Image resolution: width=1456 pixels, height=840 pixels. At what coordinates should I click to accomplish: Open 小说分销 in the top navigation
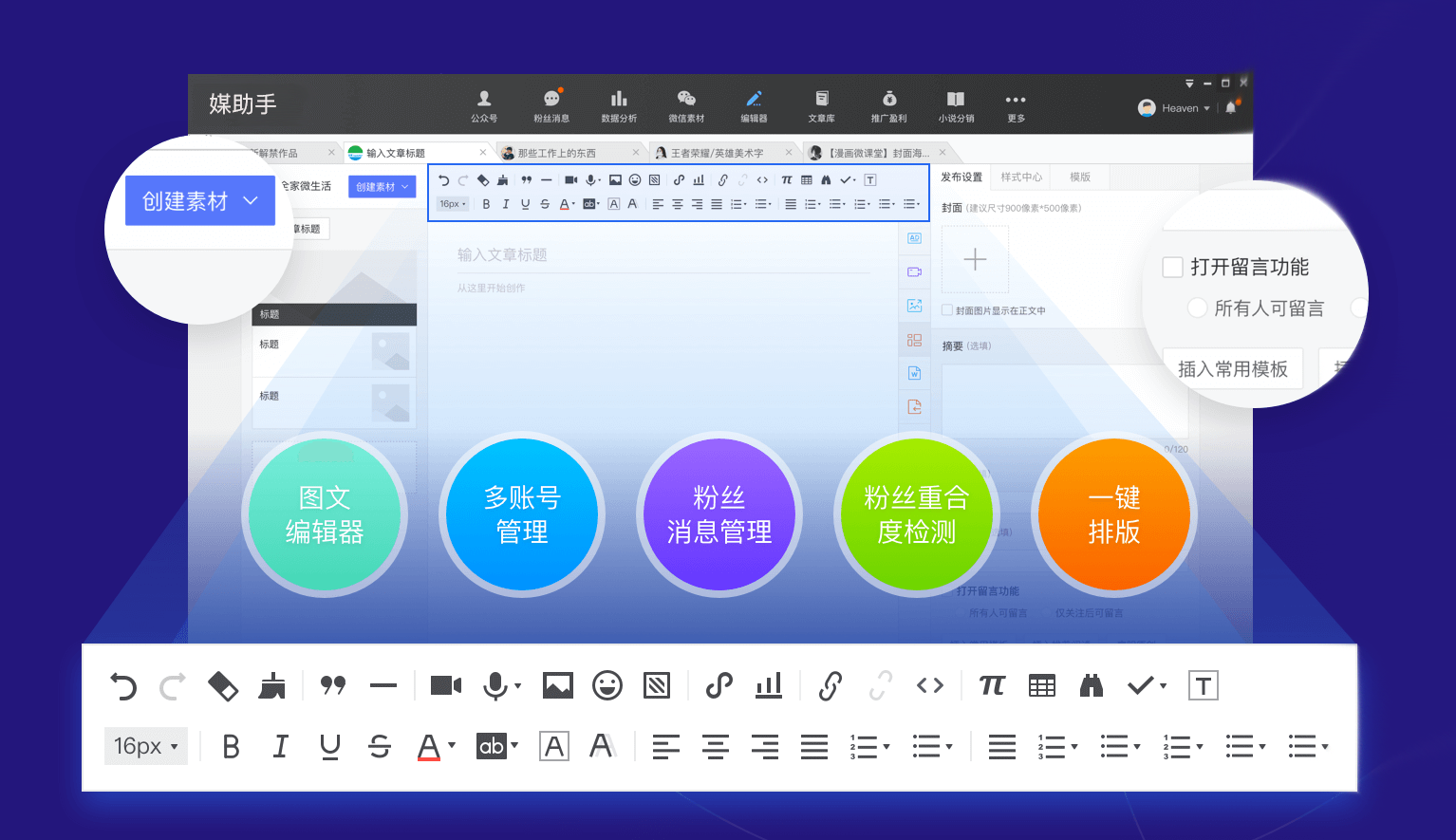pos(956,107)
